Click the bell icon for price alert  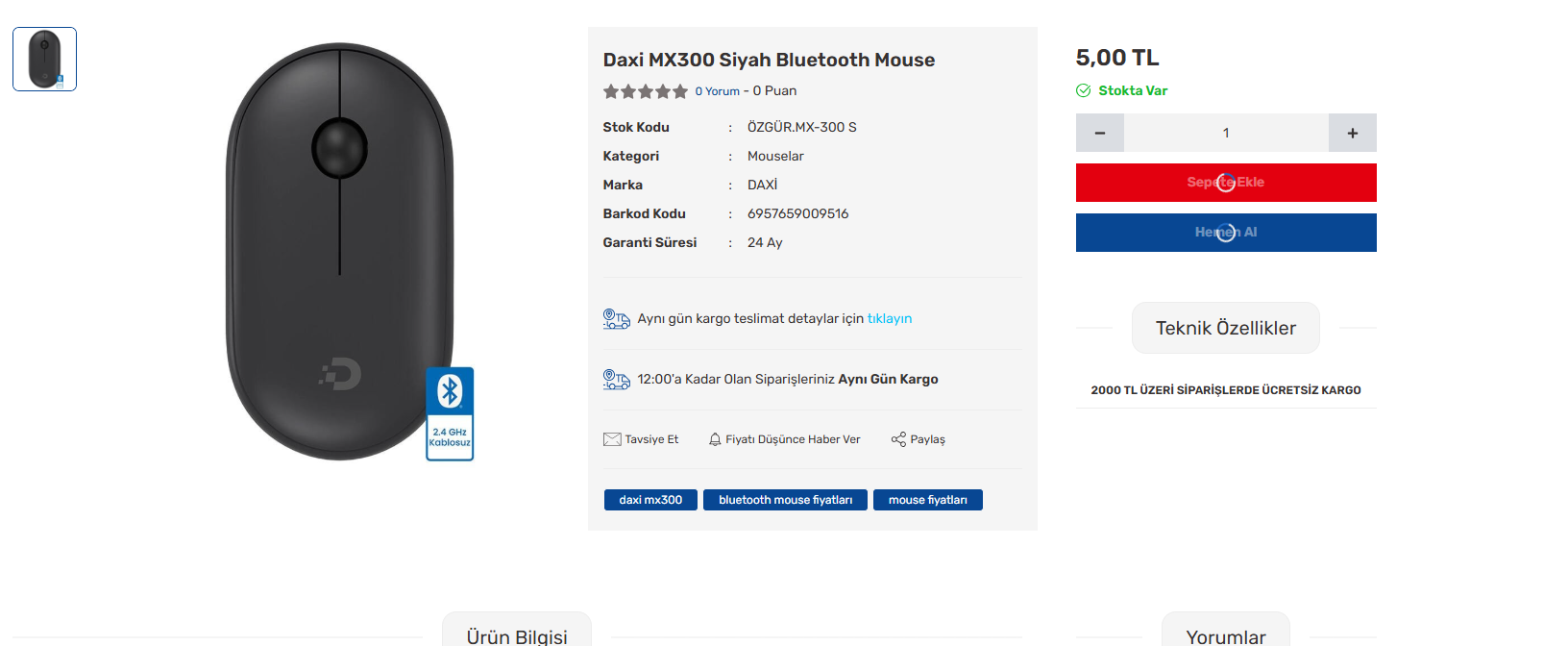715,439
